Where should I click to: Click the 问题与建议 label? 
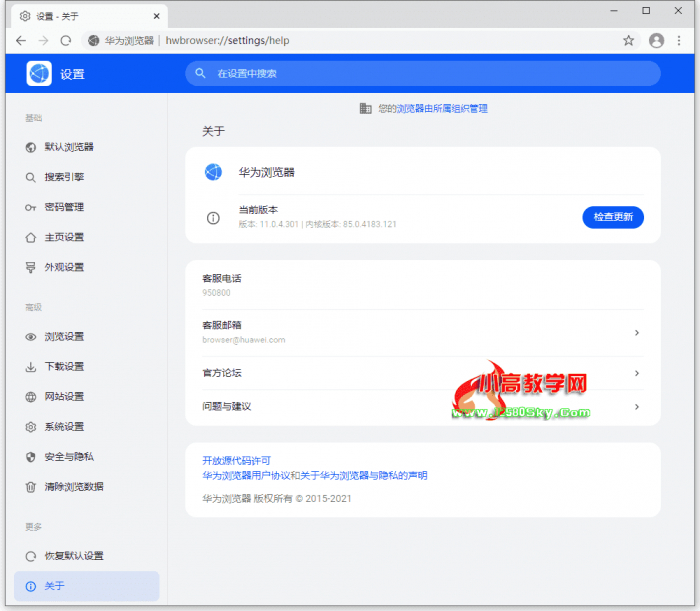227,406
